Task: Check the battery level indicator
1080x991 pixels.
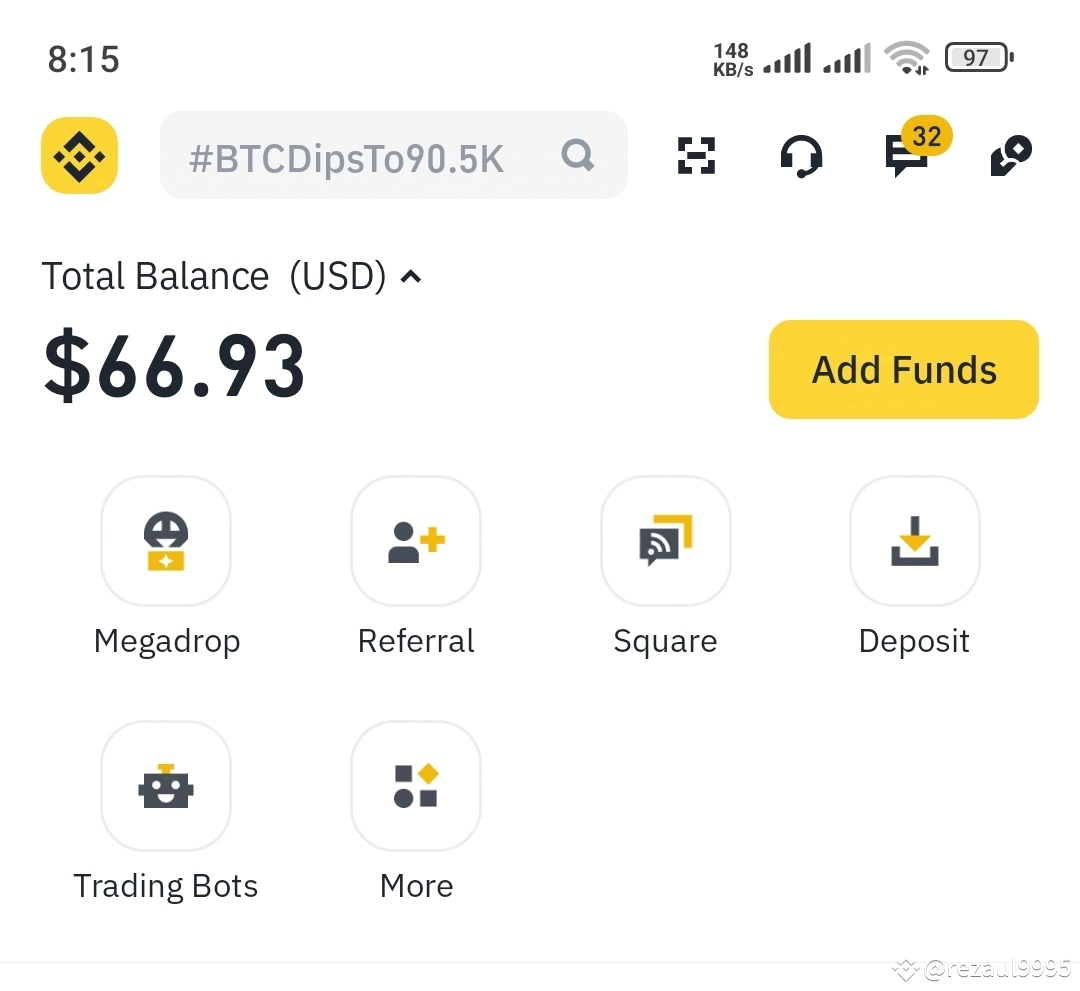Action: click(978, 57)
